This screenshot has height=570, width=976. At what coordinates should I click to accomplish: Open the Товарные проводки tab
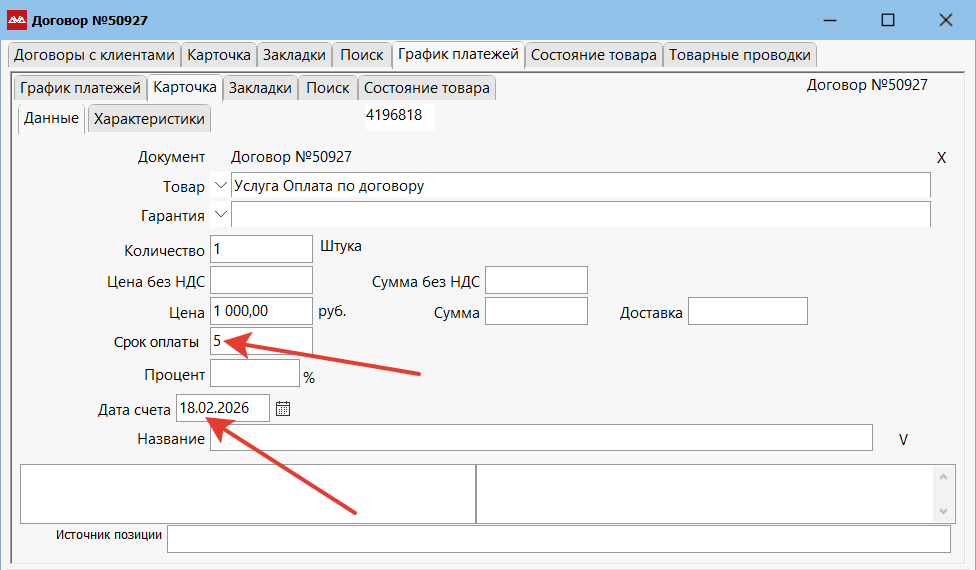[x=740, y=55]
